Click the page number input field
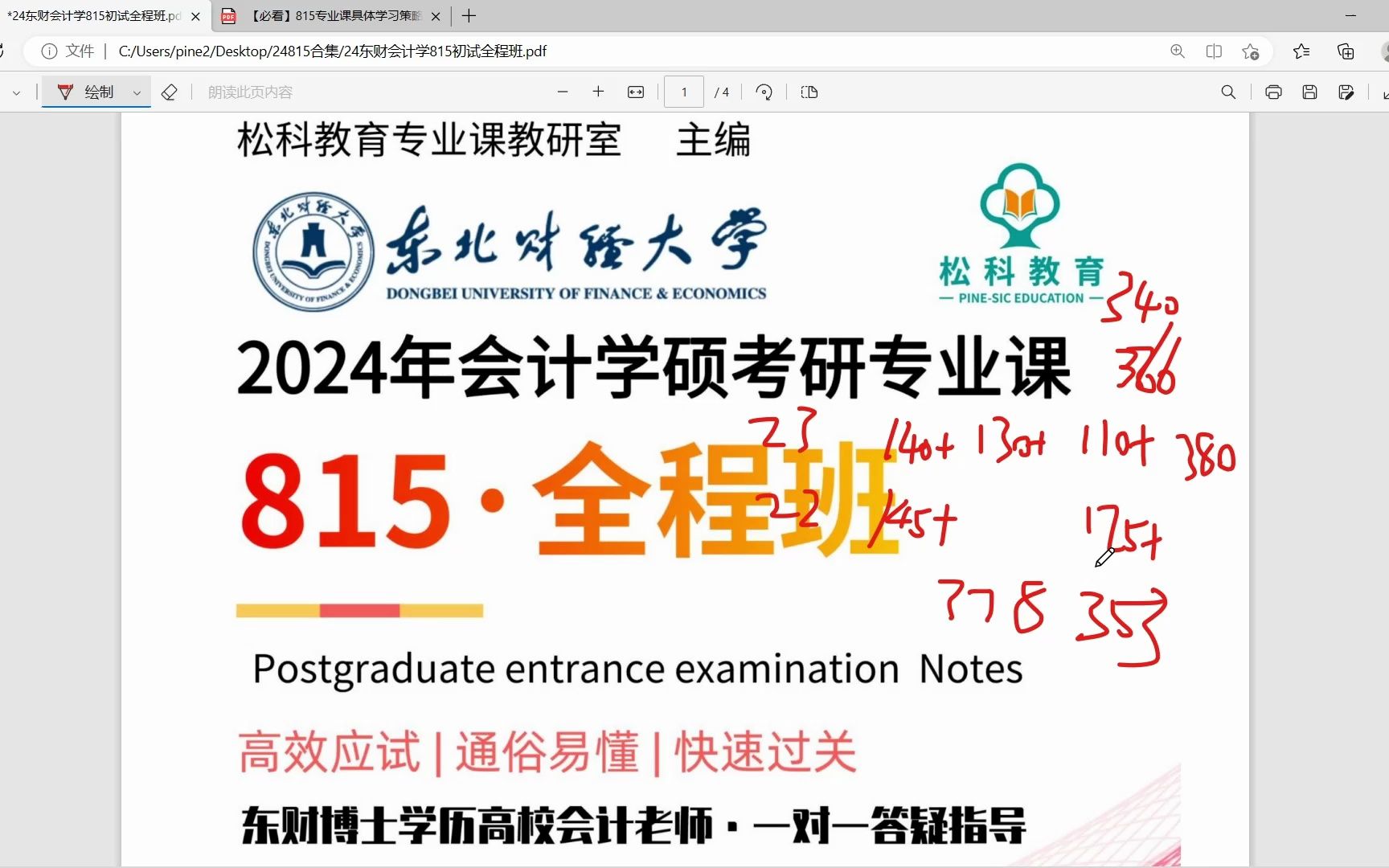The image size is (1389, 868). 684,92
